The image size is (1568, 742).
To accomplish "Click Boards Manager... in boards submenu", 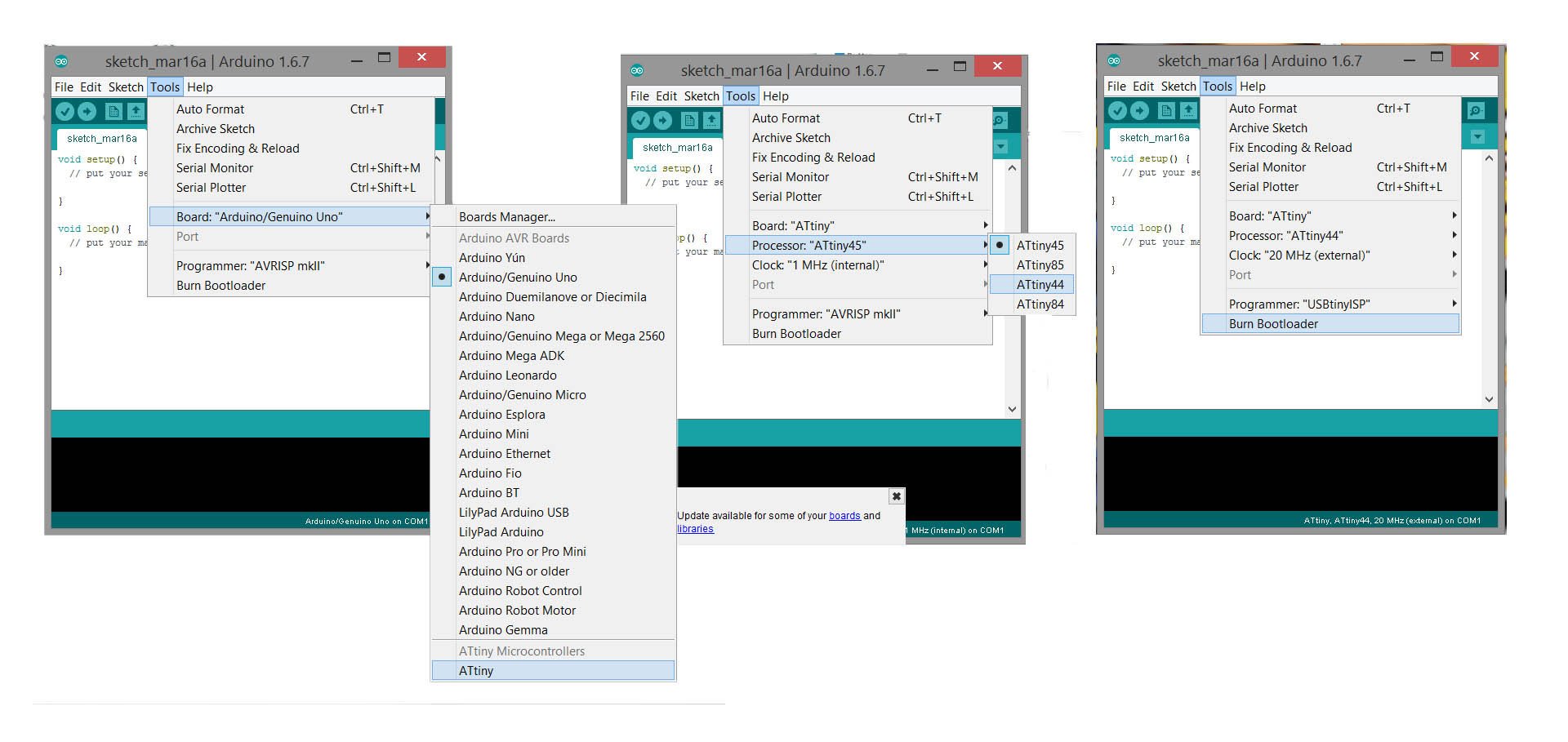I will (x=553, y=217).
